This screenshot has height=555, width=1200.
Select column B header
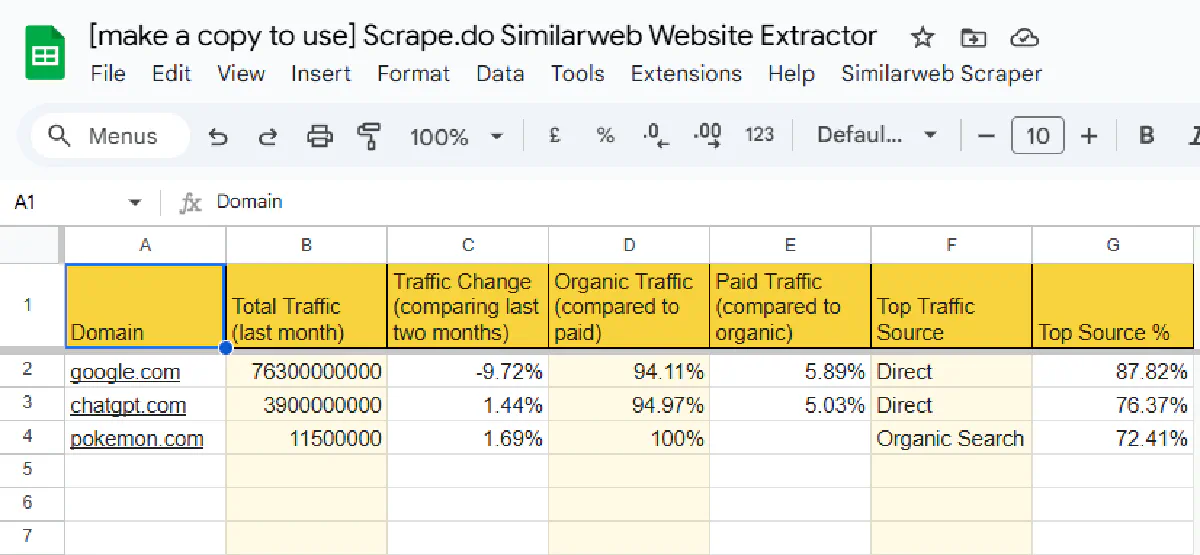307,245
